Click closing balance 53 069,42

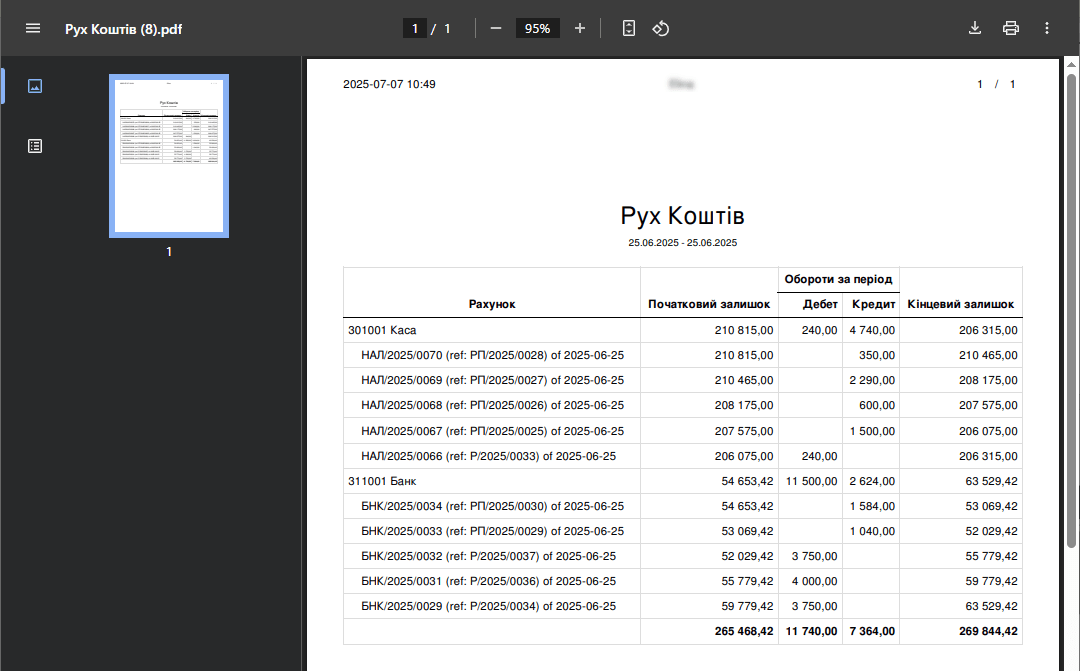tap(991, 506)
